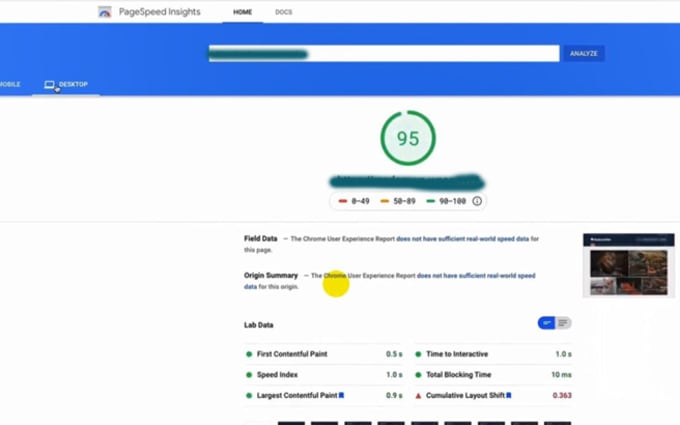Click Cumulative Layout Shift red warning triangle
The height and width of the screenshot is (425, 680).
tap(418, 396)
